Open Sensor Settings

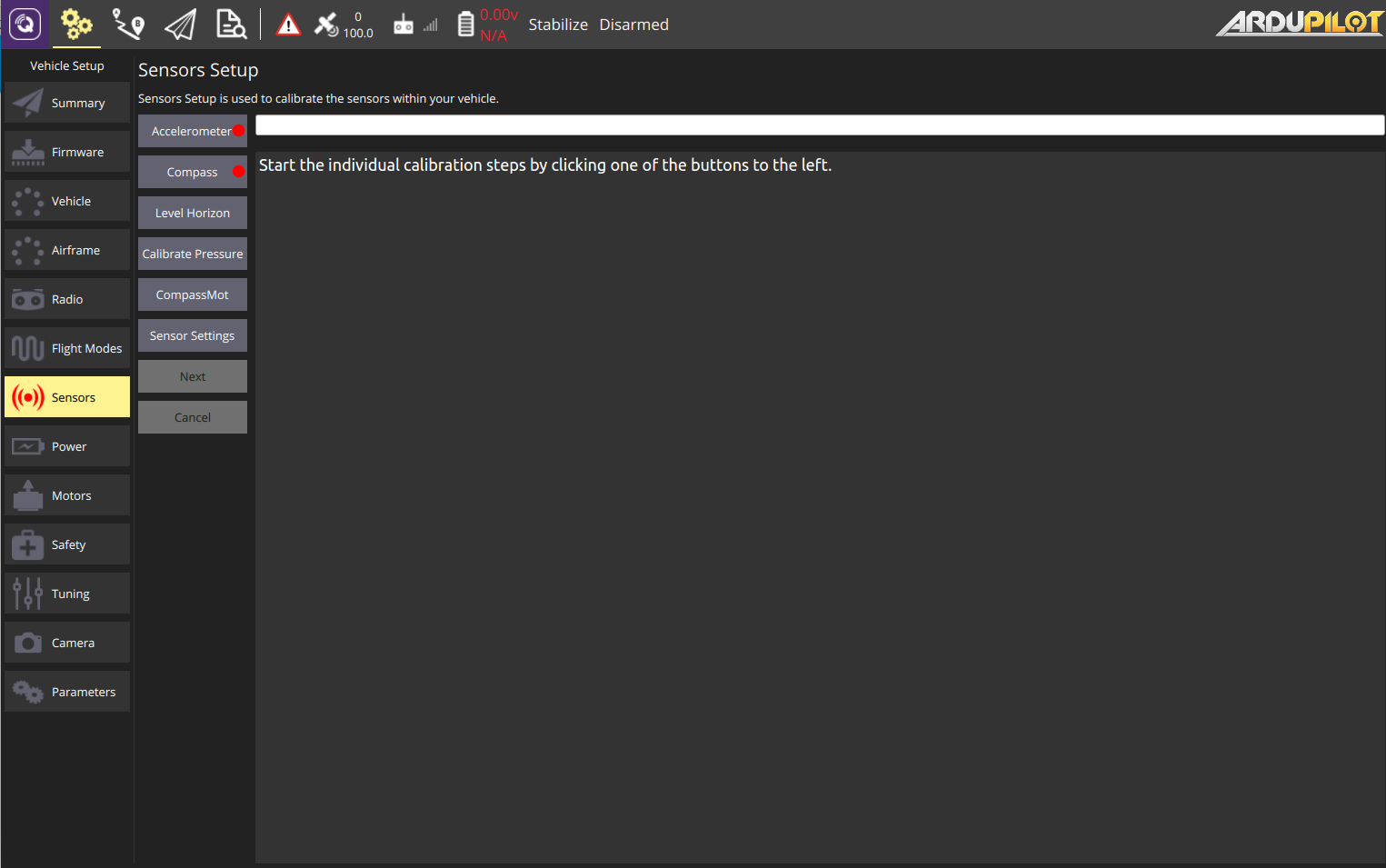[193, 335]
